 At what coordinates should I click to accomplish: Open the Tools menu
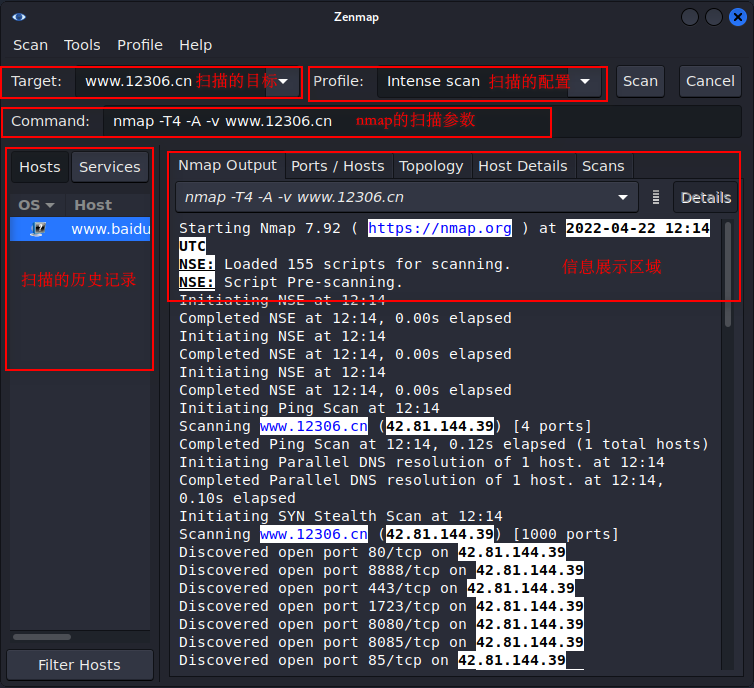pyautogui.click(x=82, y=45)
